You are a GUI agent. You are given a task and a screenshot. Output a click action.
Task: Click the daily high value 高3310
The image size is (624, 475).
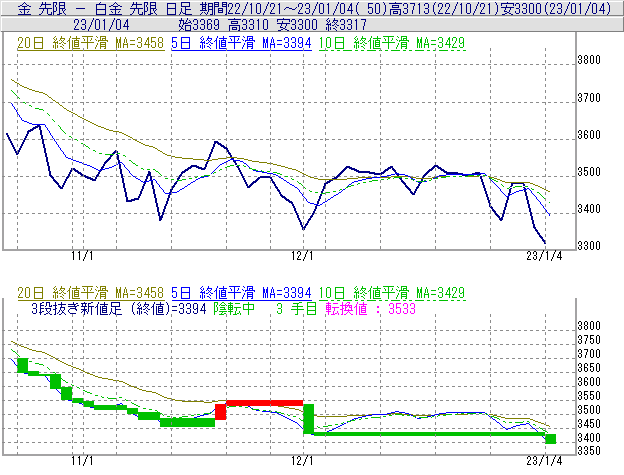(x=249, y=25)
